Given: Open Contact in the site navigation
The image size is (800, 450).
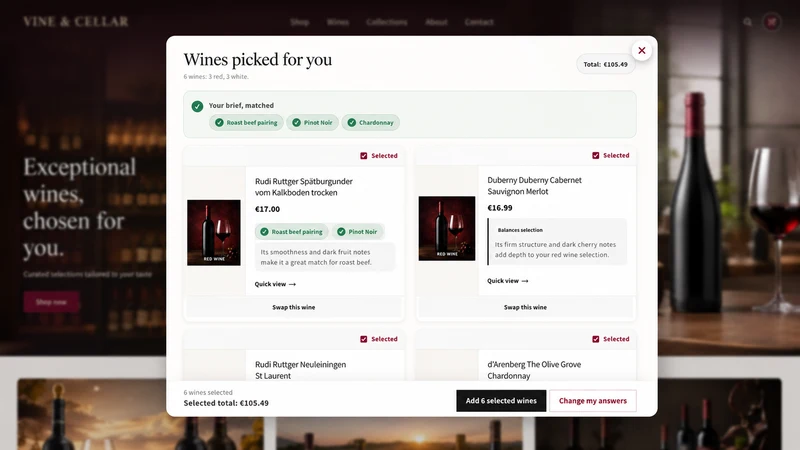Looking at the screenshot, I should 479,22.
